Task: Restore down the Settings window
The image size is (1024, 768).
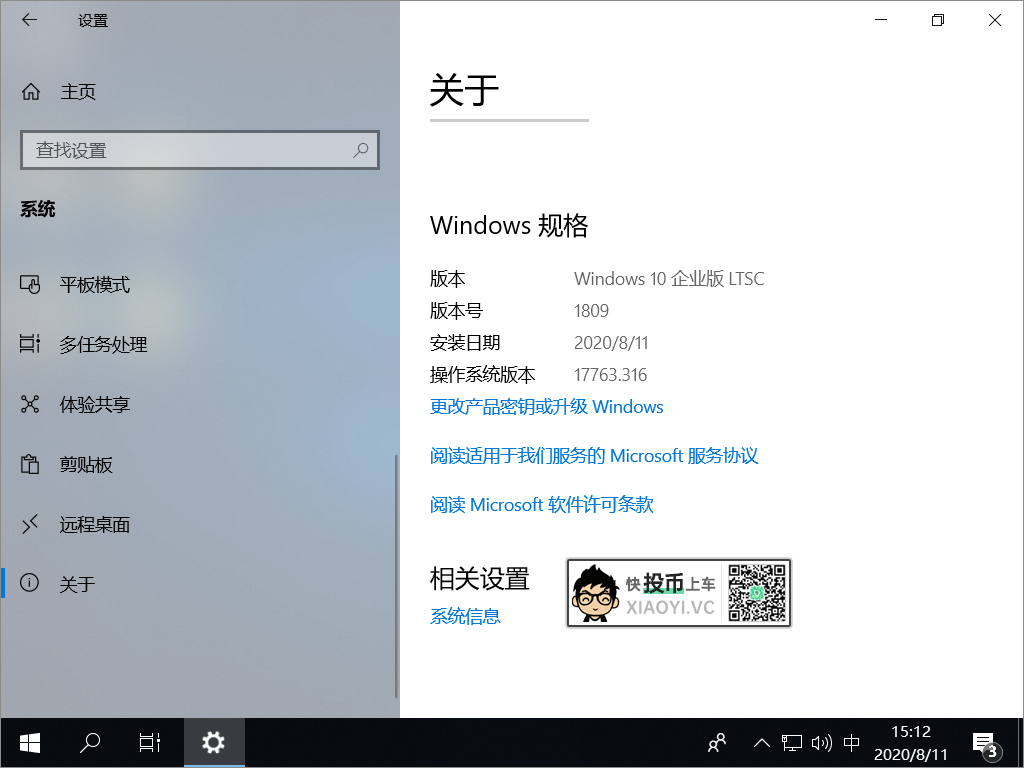Action: (938, 20)
